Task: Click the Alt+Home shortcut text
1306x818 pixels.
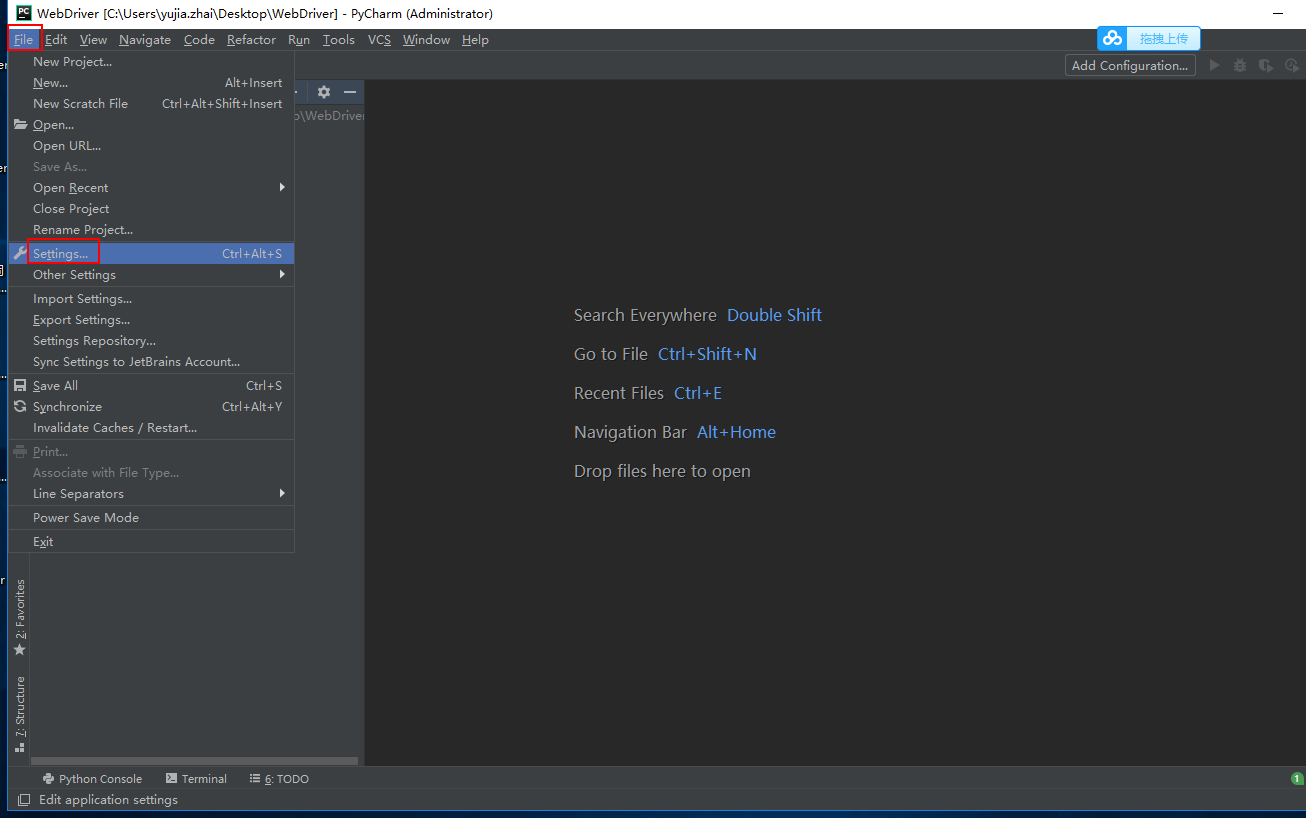Action: pyautogui.click(x=736, y=432)
